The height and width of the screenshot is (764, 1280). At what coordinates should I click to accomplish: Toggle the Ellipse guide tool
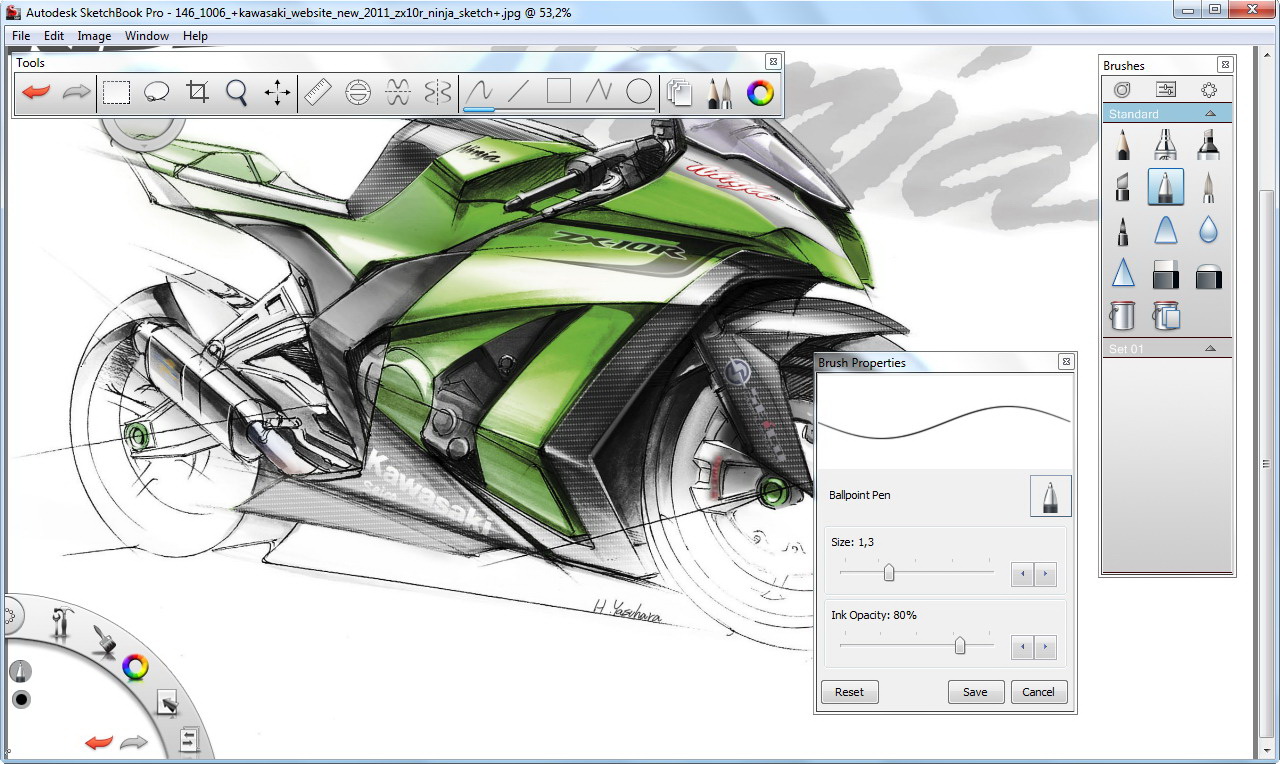358,93
